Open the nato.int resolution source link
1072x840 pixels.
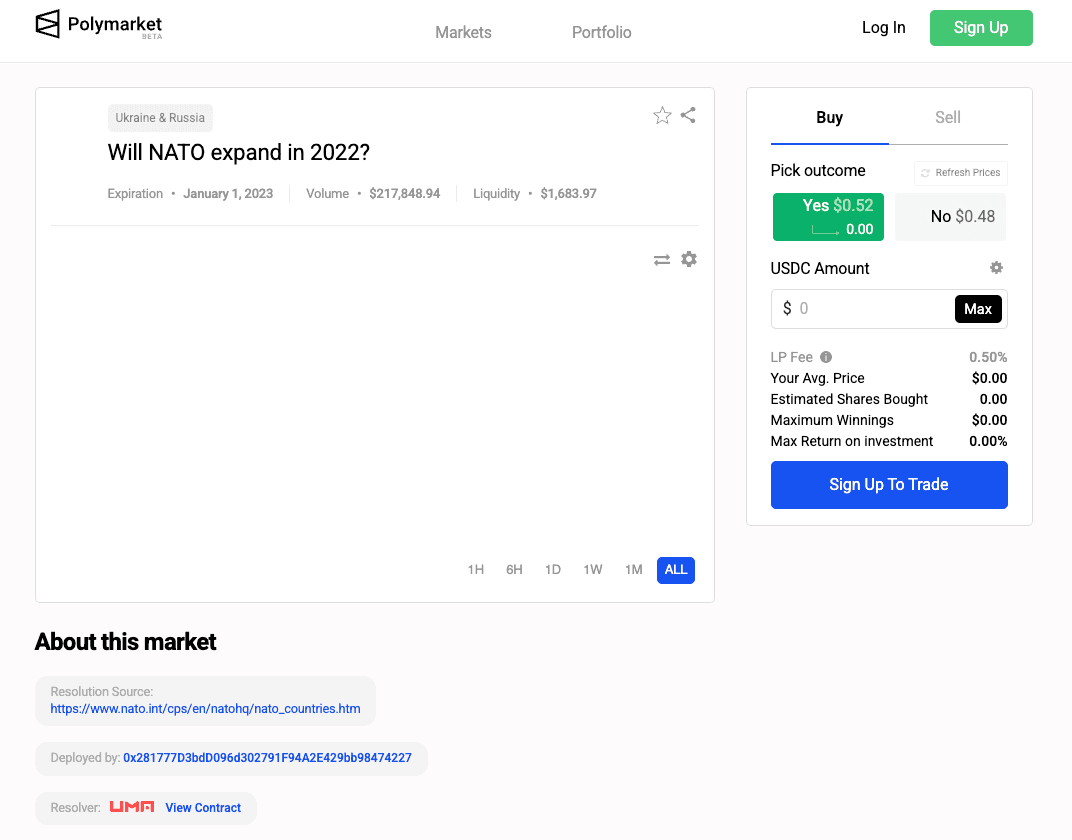click(206, 708)
